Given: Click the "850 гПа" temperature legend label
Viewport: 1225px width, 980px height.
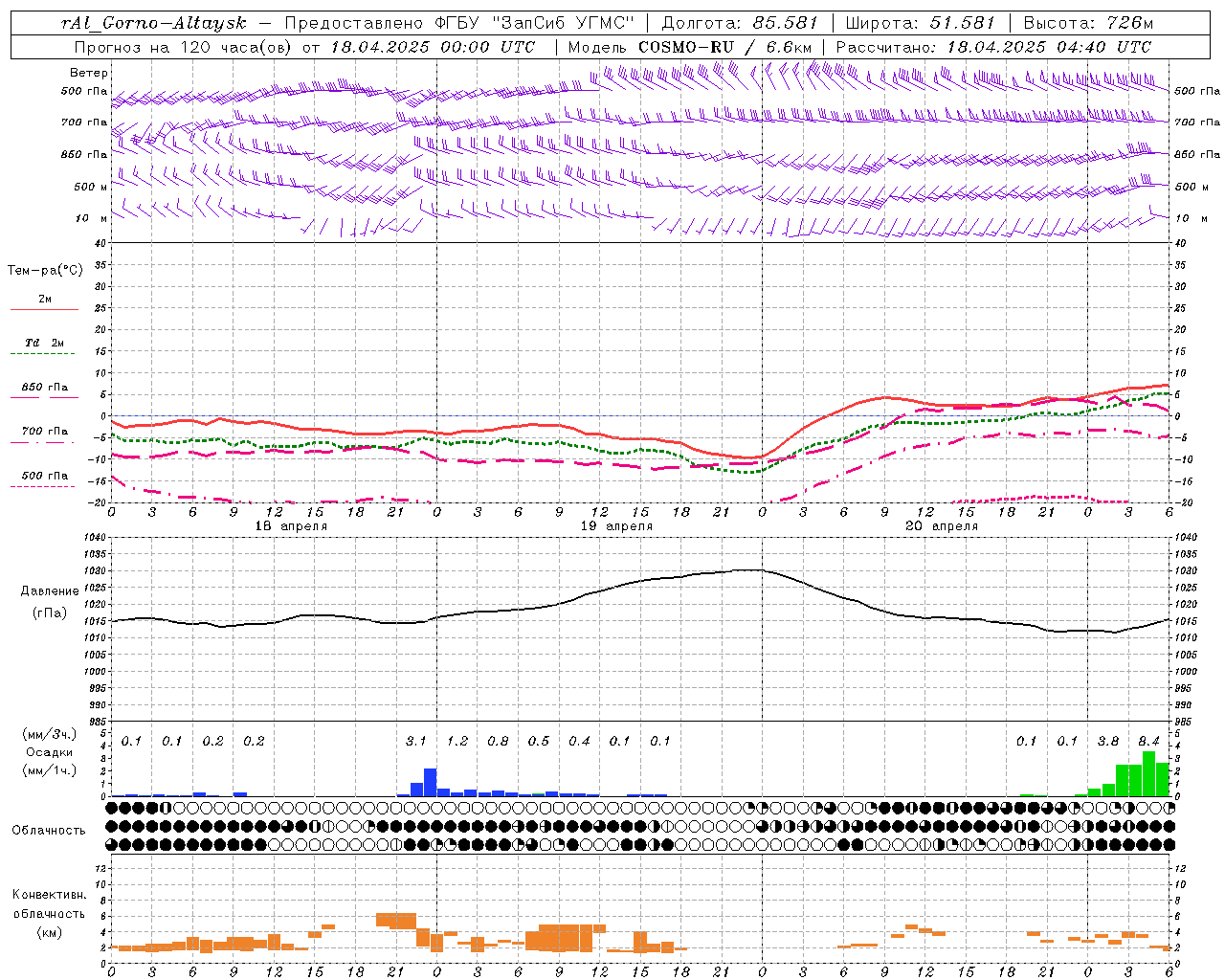Looking at the screenshot, I should click(45, 388).
